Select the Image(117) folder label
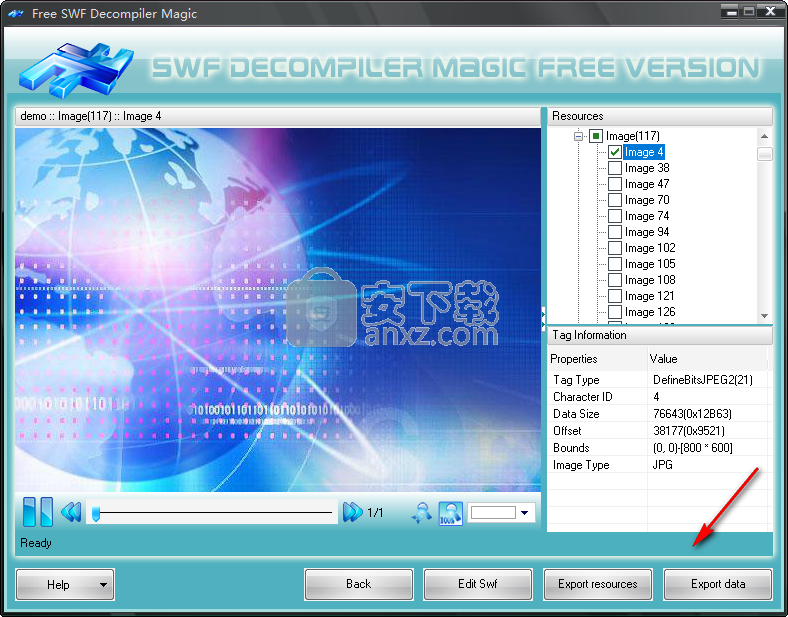 click(x=633, y=136)
